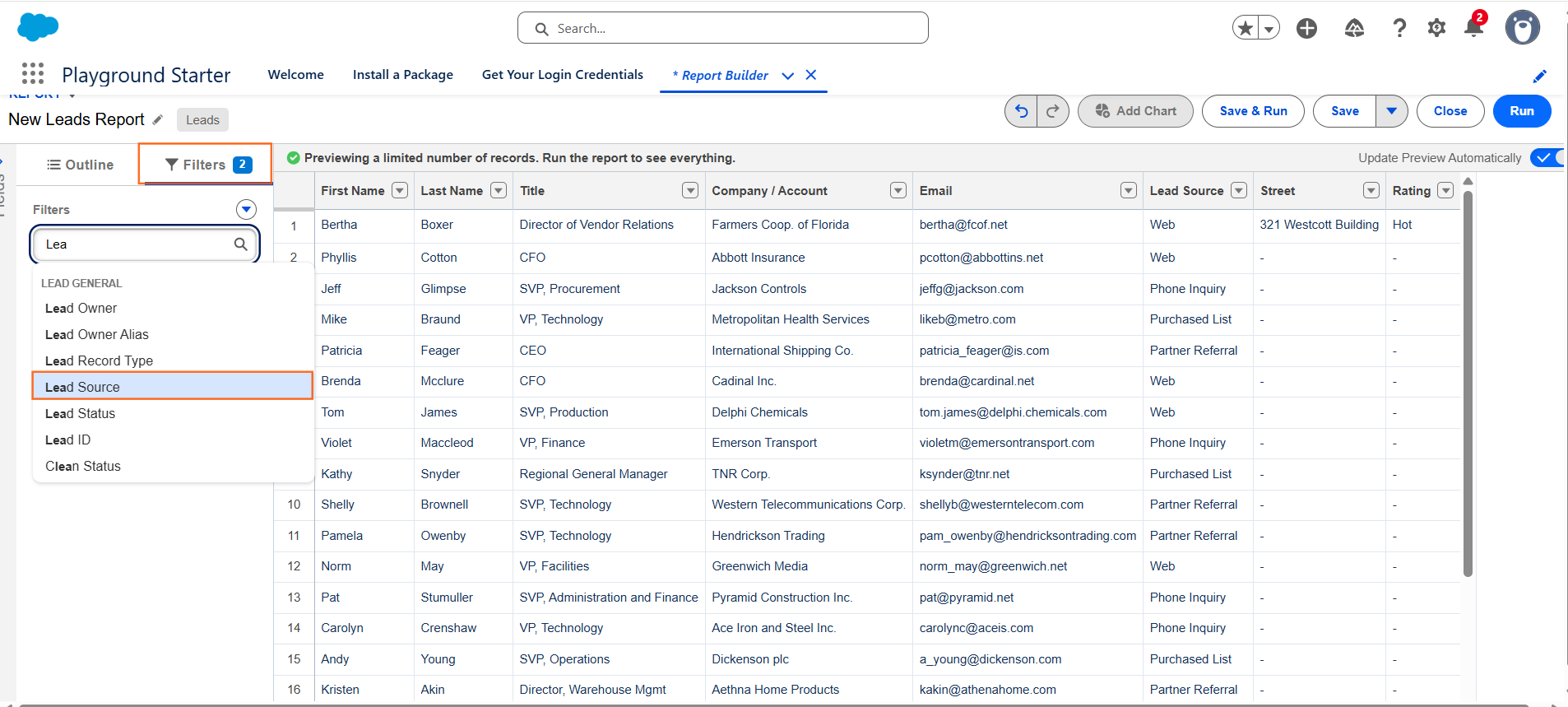The width and height of the screenshot is (1568, 707).
Task: Open the Install a Package tab
Action: (x=403, y=75)
